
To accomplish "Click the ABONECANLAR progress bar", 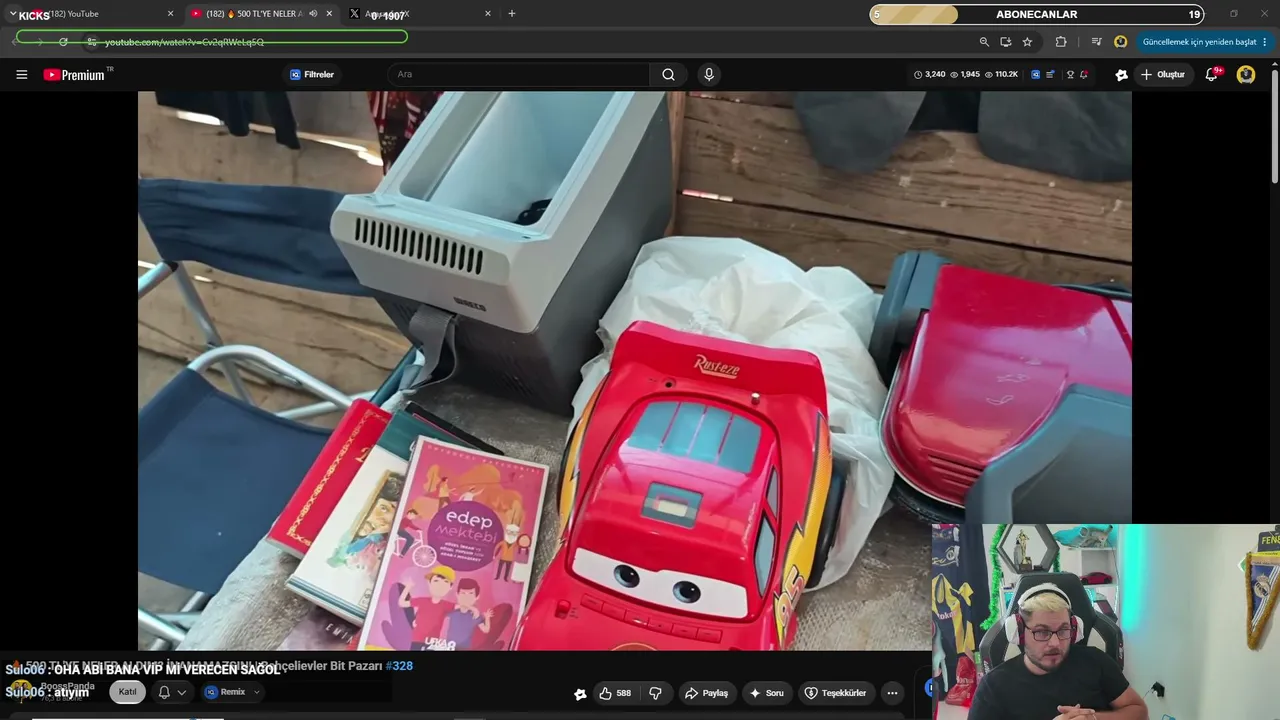I will click(1037, 14).
